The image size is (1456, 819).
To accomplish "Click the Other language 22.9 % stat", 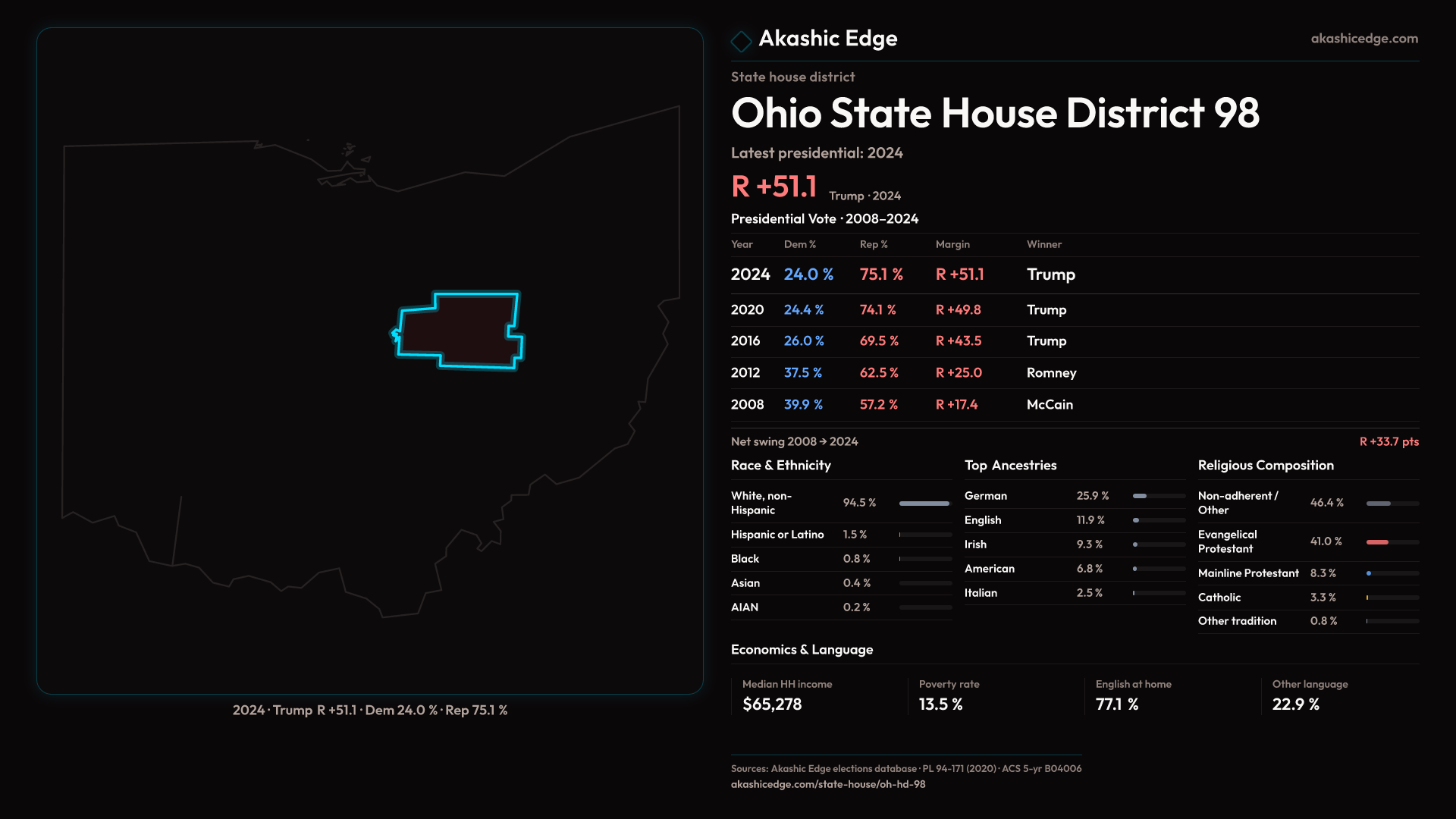I will point(1295,704).
